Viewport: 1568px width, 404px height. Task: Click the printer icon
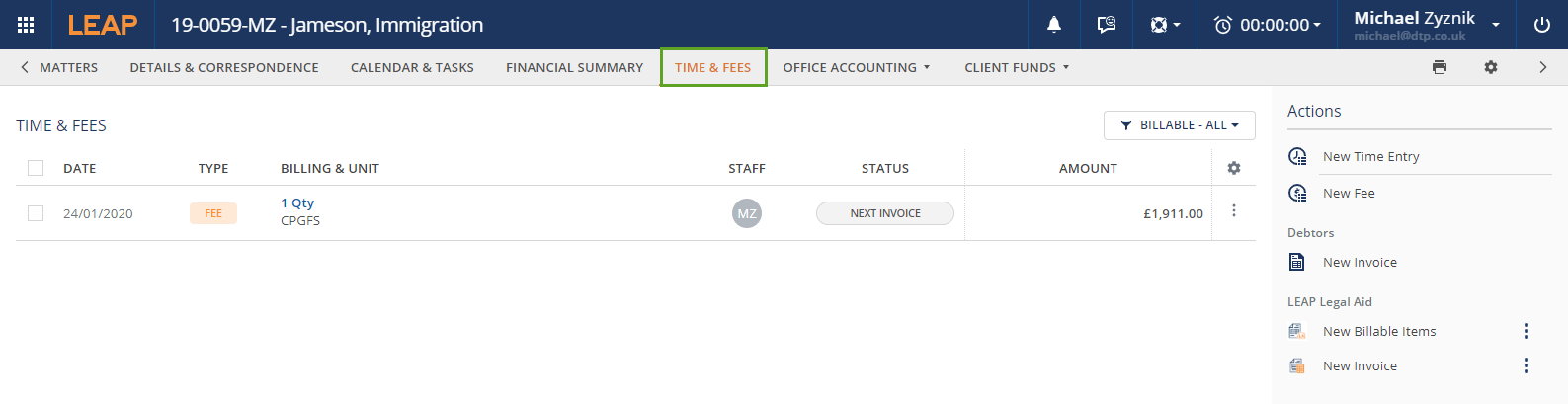1440,67
